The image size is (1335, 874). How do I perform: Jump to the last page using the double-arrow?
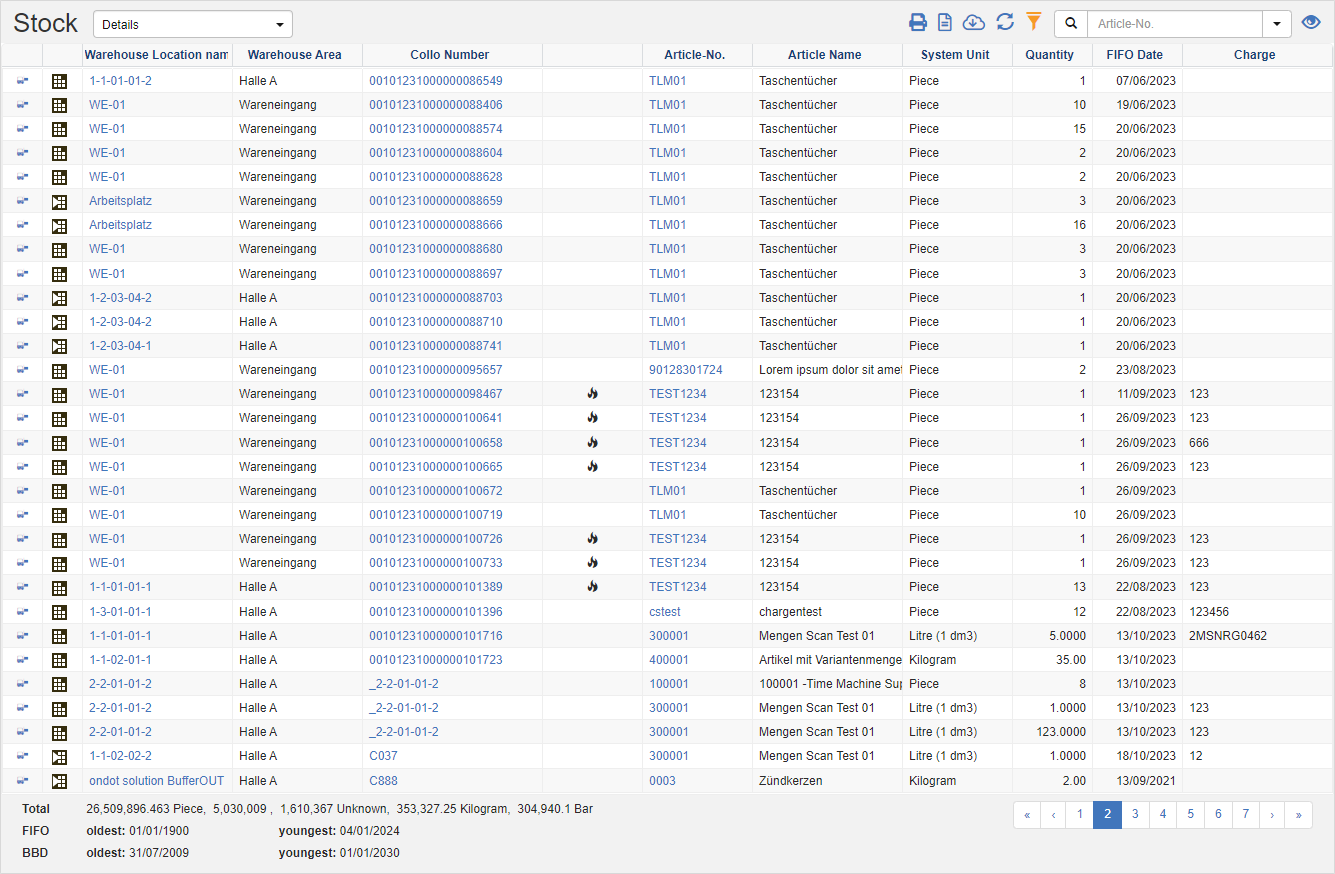click(x=1298, y=815)
